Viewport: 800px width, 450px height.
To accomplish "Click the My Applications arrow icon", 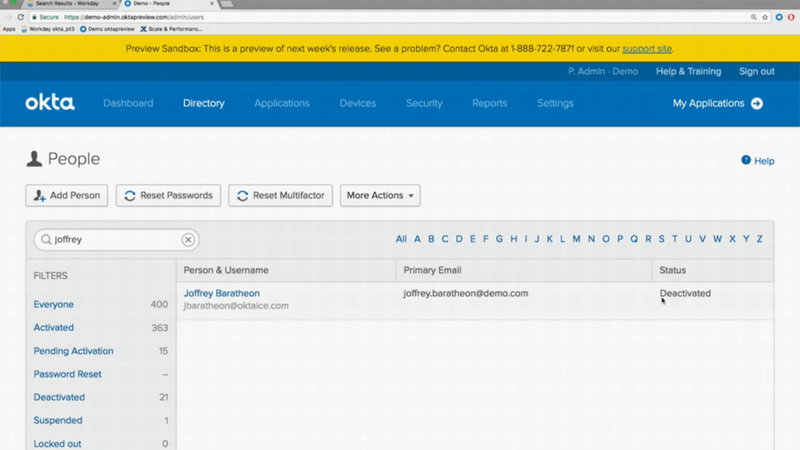I will (x=757, y=103).
